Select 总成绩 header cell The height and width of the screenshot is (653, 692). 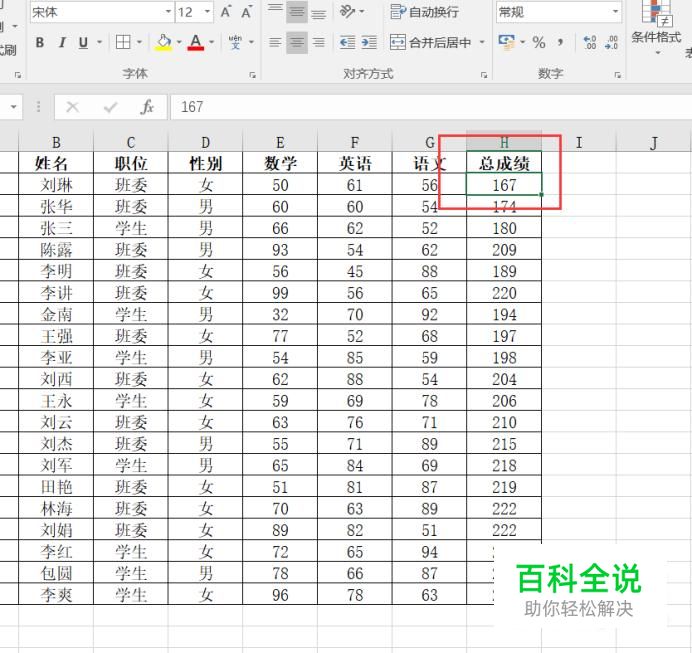click(504, 163)
